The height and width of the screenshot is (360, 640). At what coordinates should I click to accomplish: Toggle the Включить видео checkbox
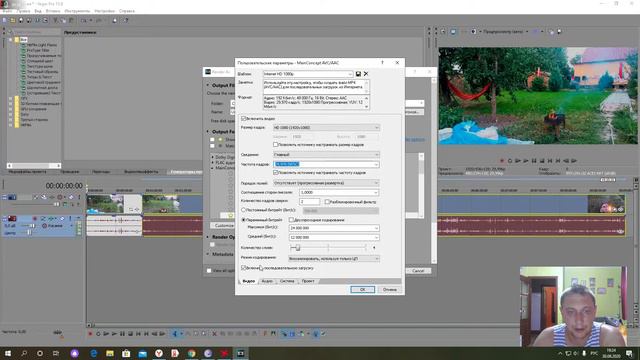click(x=244, y=118)
